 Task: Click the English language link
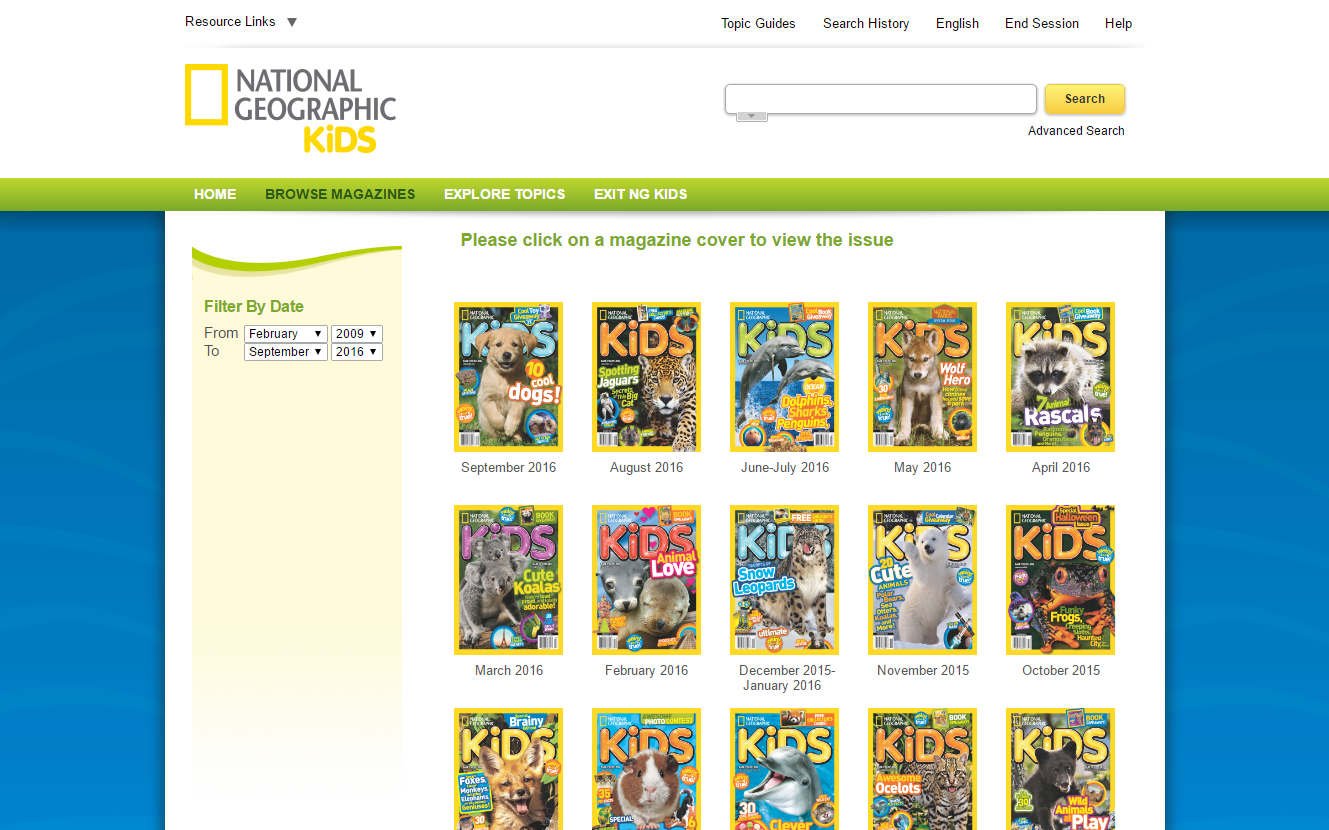(957, 23)
